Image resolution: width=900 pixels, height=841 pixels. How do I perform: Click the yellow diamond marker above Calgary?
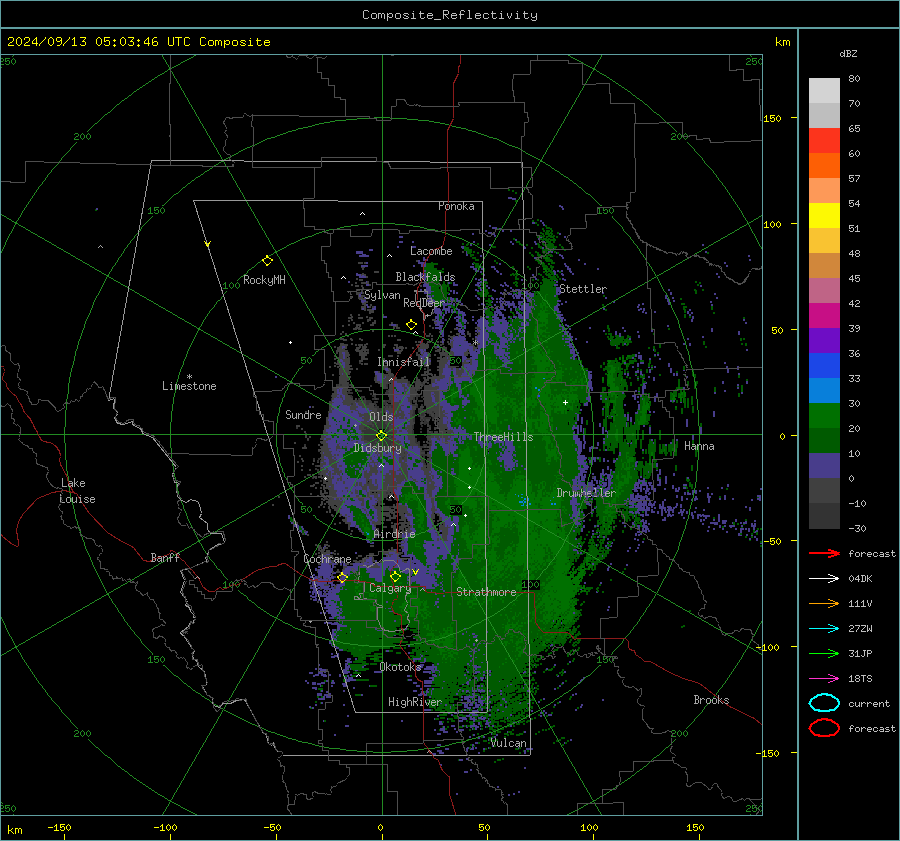point(395,576)
